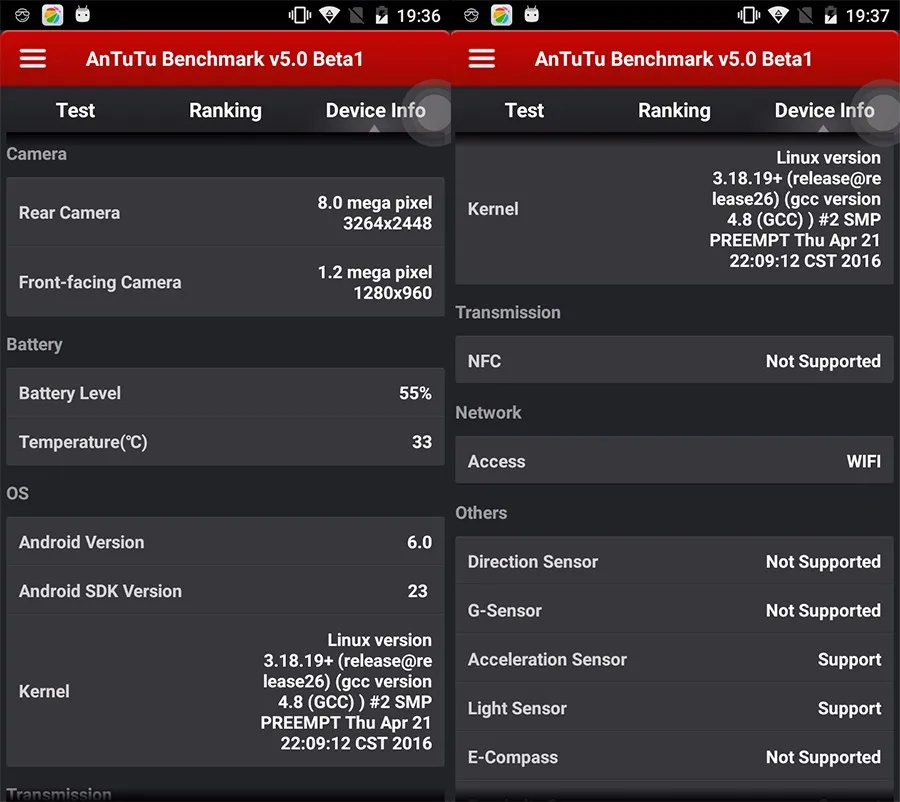Tap the 55% battery value
The height and width of the screenshot is (802, 900).
[x=415, y=393]
